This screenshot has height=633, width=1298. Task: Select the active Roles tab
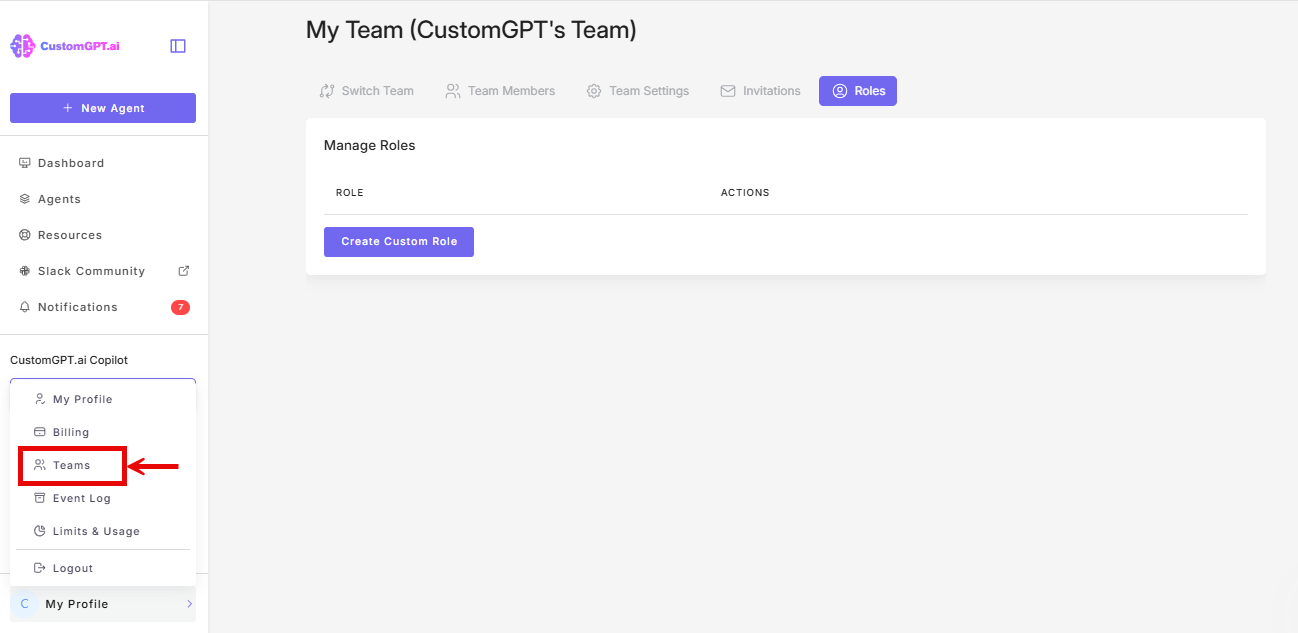tap(858, 90)
